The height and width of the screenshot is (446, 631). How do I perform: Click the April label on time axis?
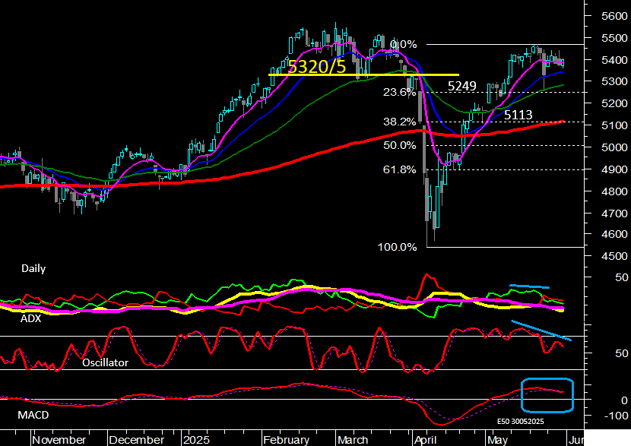(425, 440)
